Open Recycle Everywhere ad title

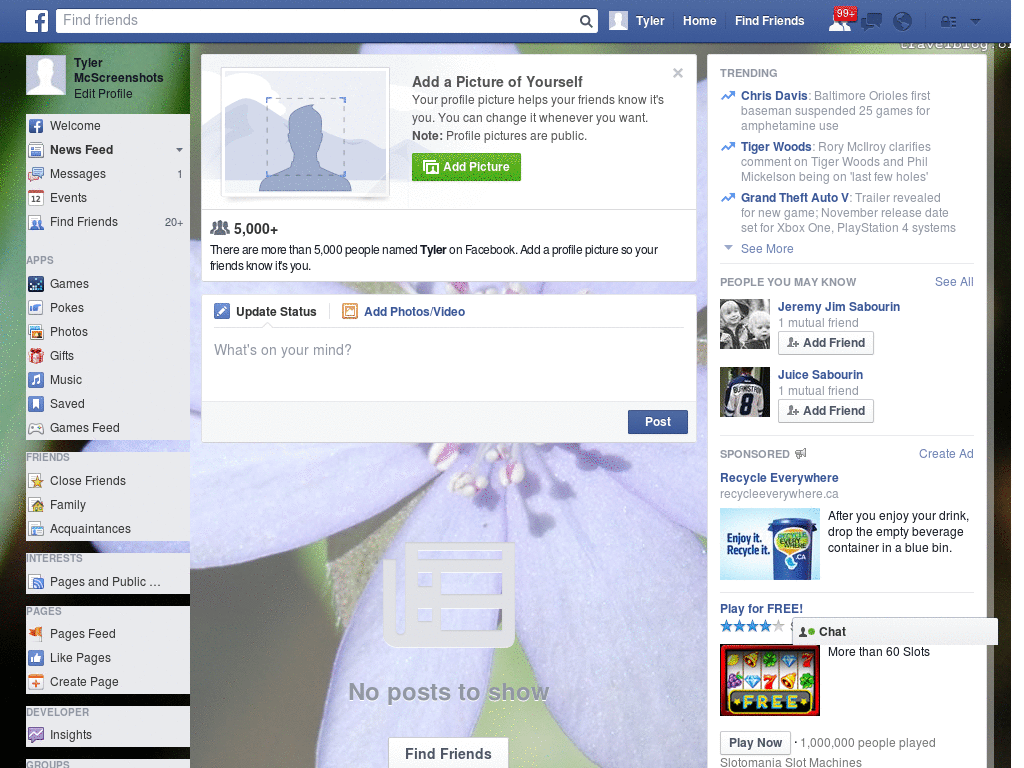[x=779, y=478]
